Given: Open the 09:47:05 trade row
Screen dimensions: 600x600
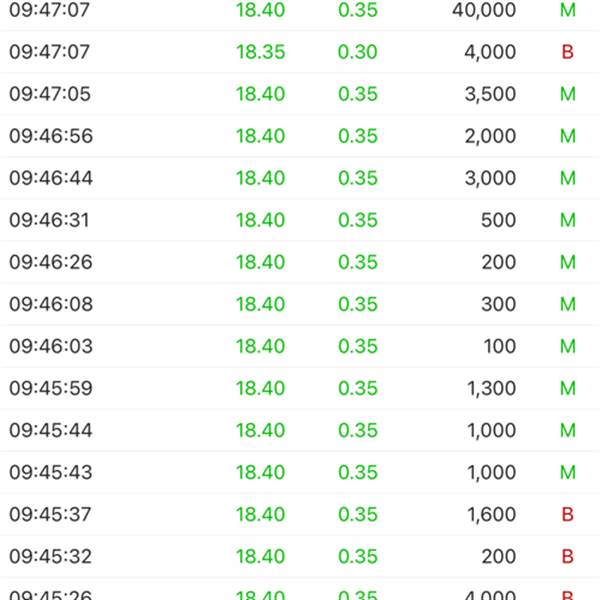Looking at the screenshot, I should 300,94.
